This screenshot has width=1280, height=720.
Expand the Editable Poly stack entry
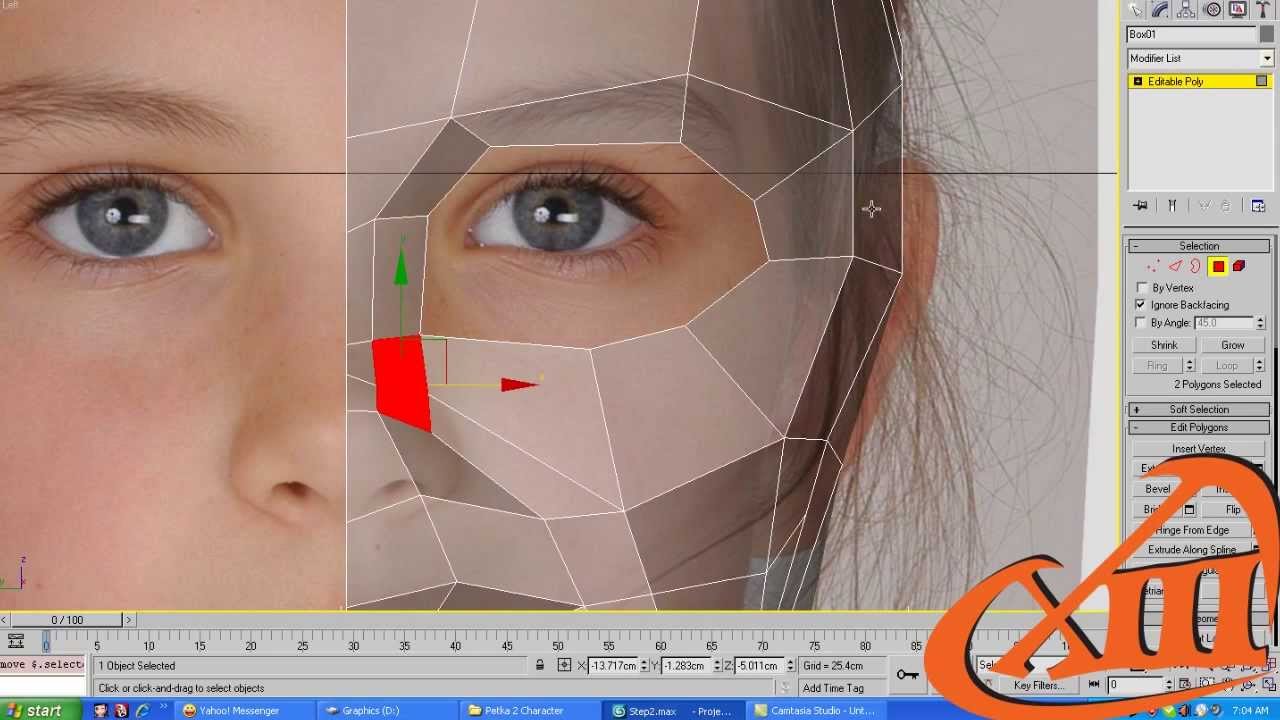tap(1137, 81)
